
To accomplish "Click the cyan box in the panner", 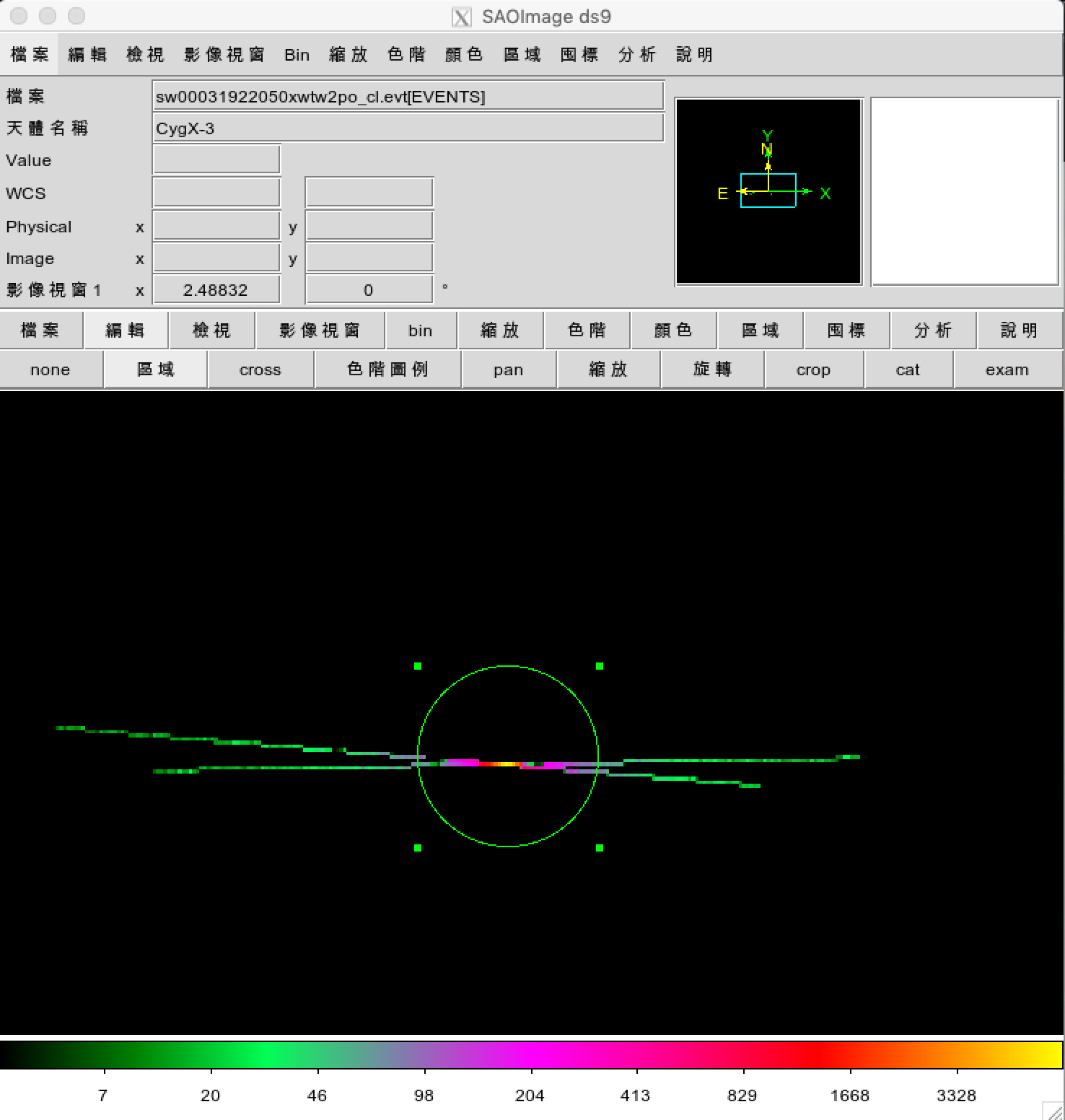I will 768,191.
